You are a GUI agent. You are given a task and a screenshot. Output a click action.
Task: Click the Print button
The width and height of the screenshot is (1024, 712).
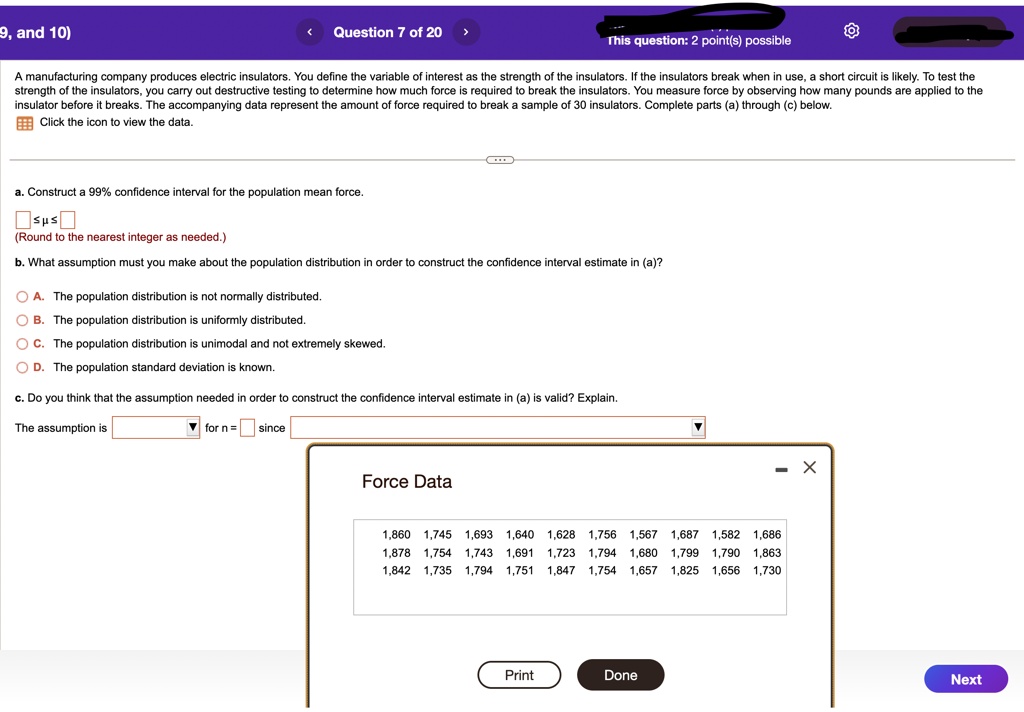519,674
